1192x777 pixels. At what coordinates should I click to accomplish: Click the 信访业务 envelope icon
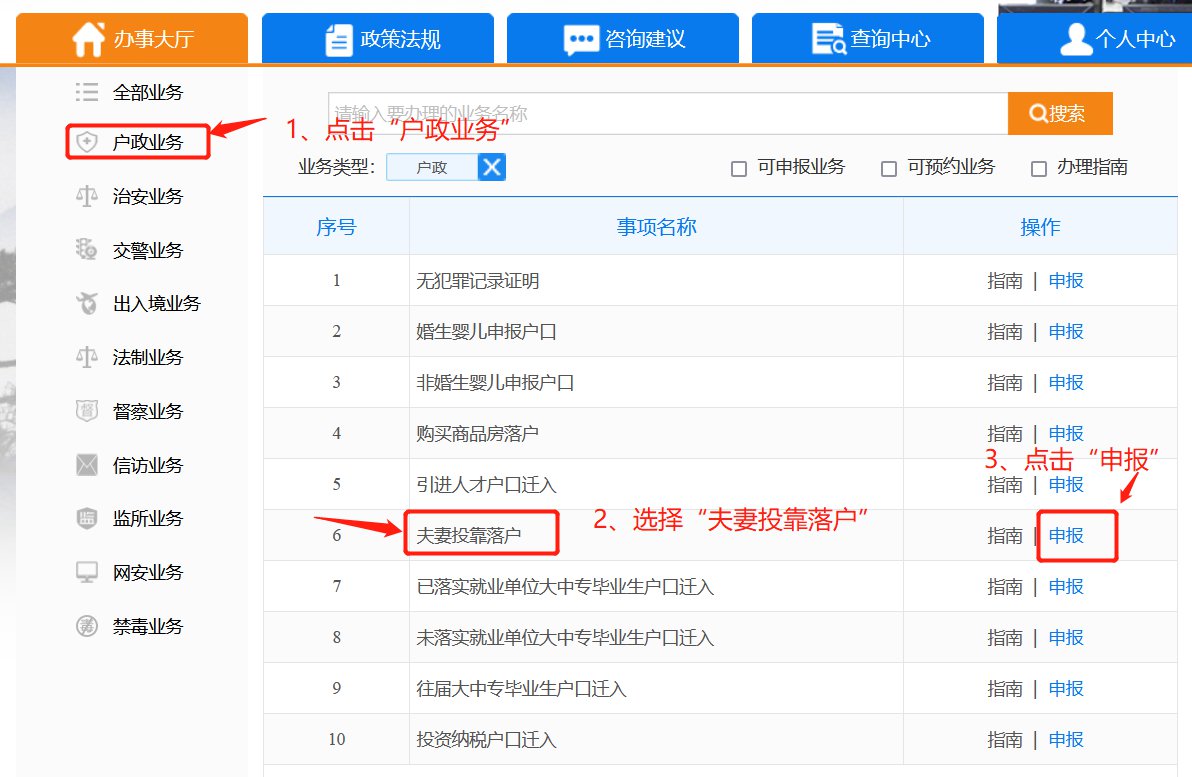click(87, 465)
